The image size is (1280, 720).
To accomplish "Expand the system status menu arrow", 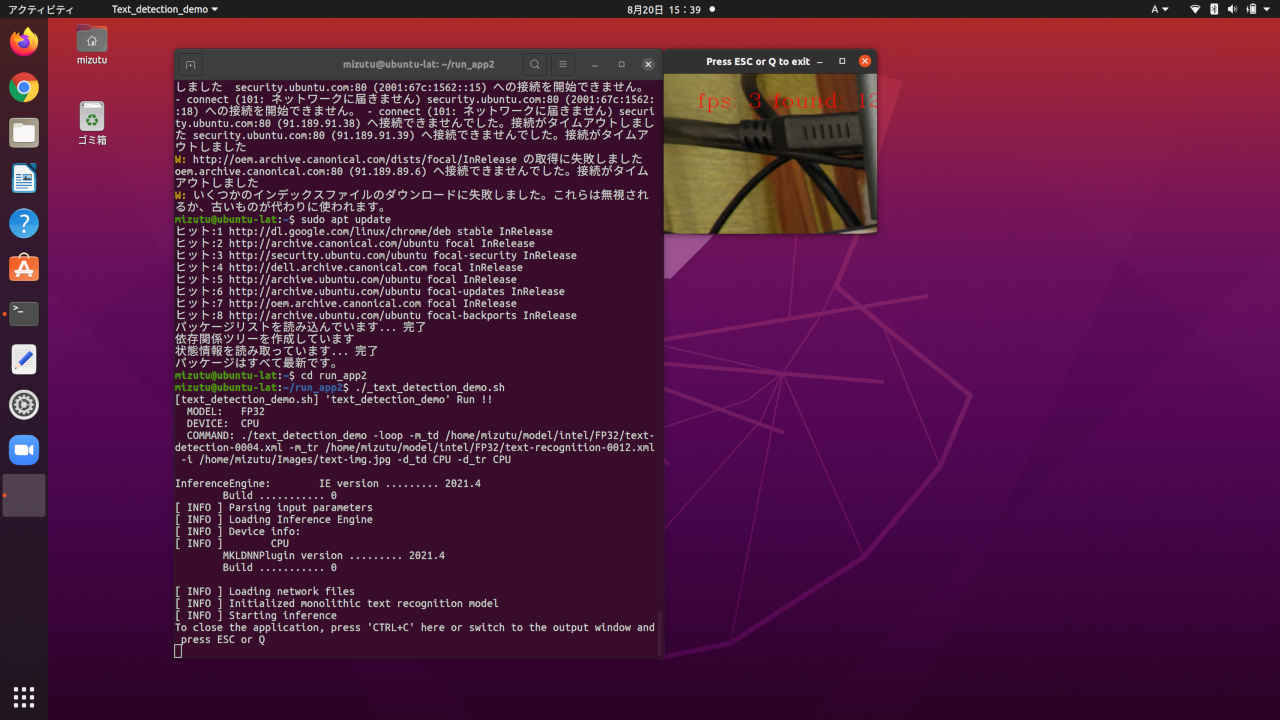I will (x=1267, y=9).
